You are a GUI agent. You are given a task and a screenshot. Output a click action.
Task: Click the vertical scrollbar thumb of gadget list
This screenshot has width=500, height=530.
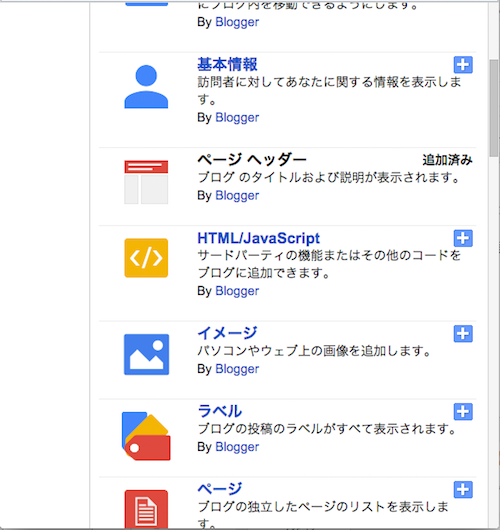coord(494,108)
